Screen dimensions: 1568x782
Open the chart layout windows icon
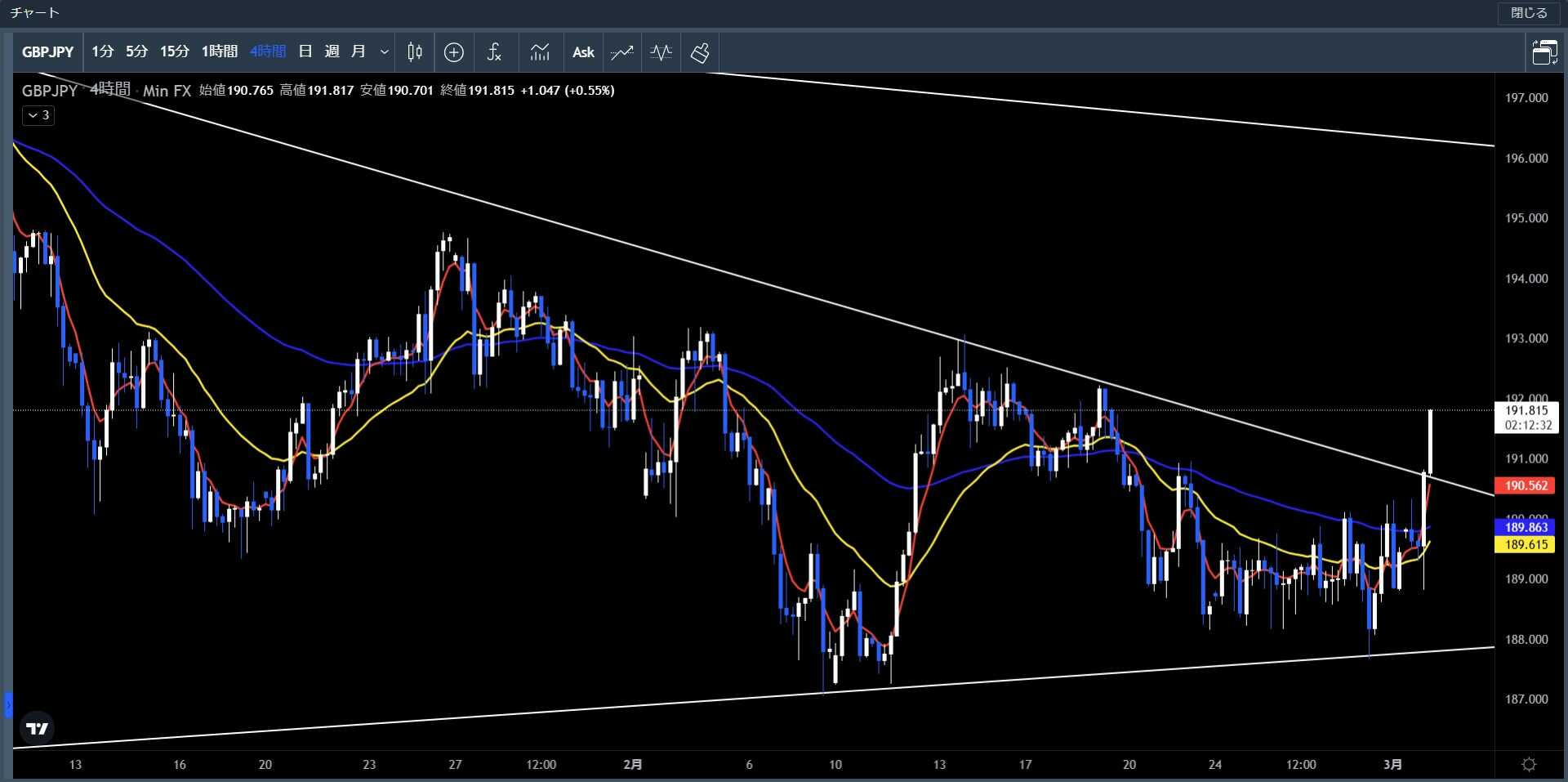click(1544, 52)
